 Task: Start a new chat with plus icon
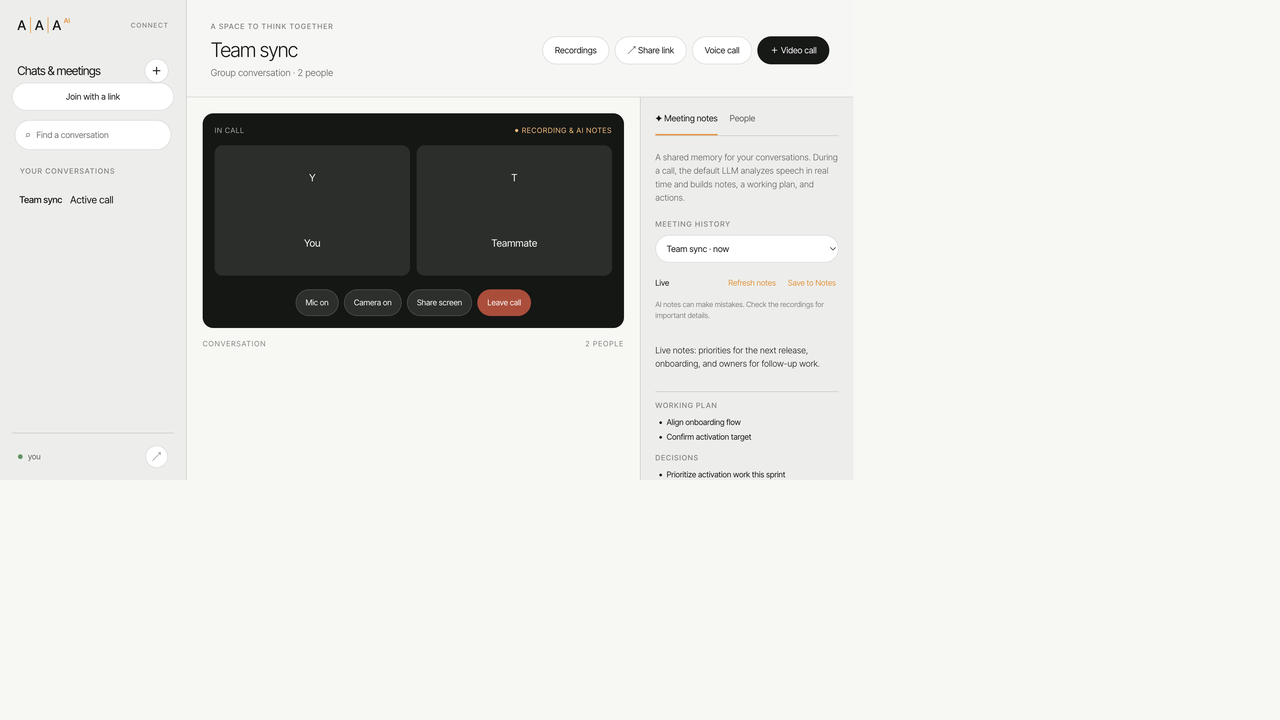(156, 71)
